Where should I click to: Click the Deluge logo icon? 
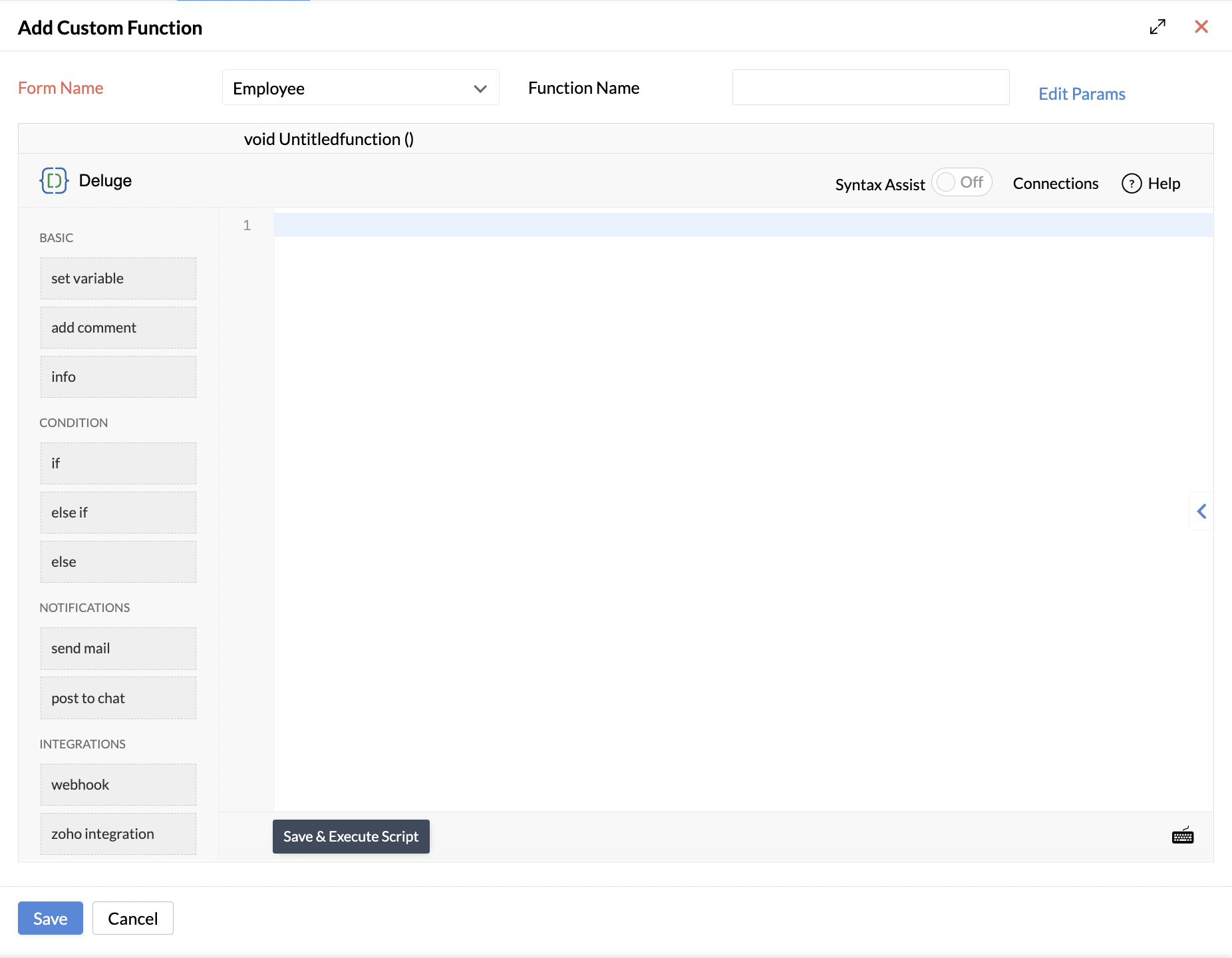tap(54, 181)
